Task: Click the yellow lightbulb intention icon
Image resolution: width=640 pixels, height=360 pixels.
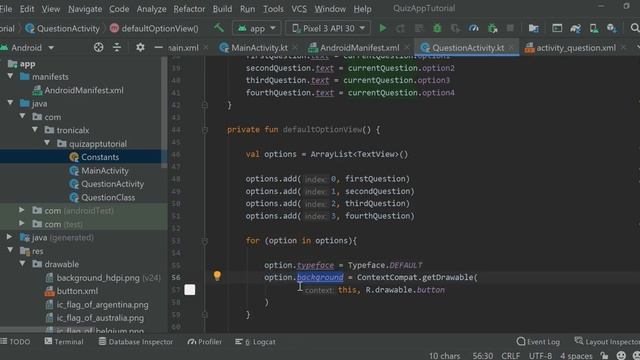Action: coord(217,276)
